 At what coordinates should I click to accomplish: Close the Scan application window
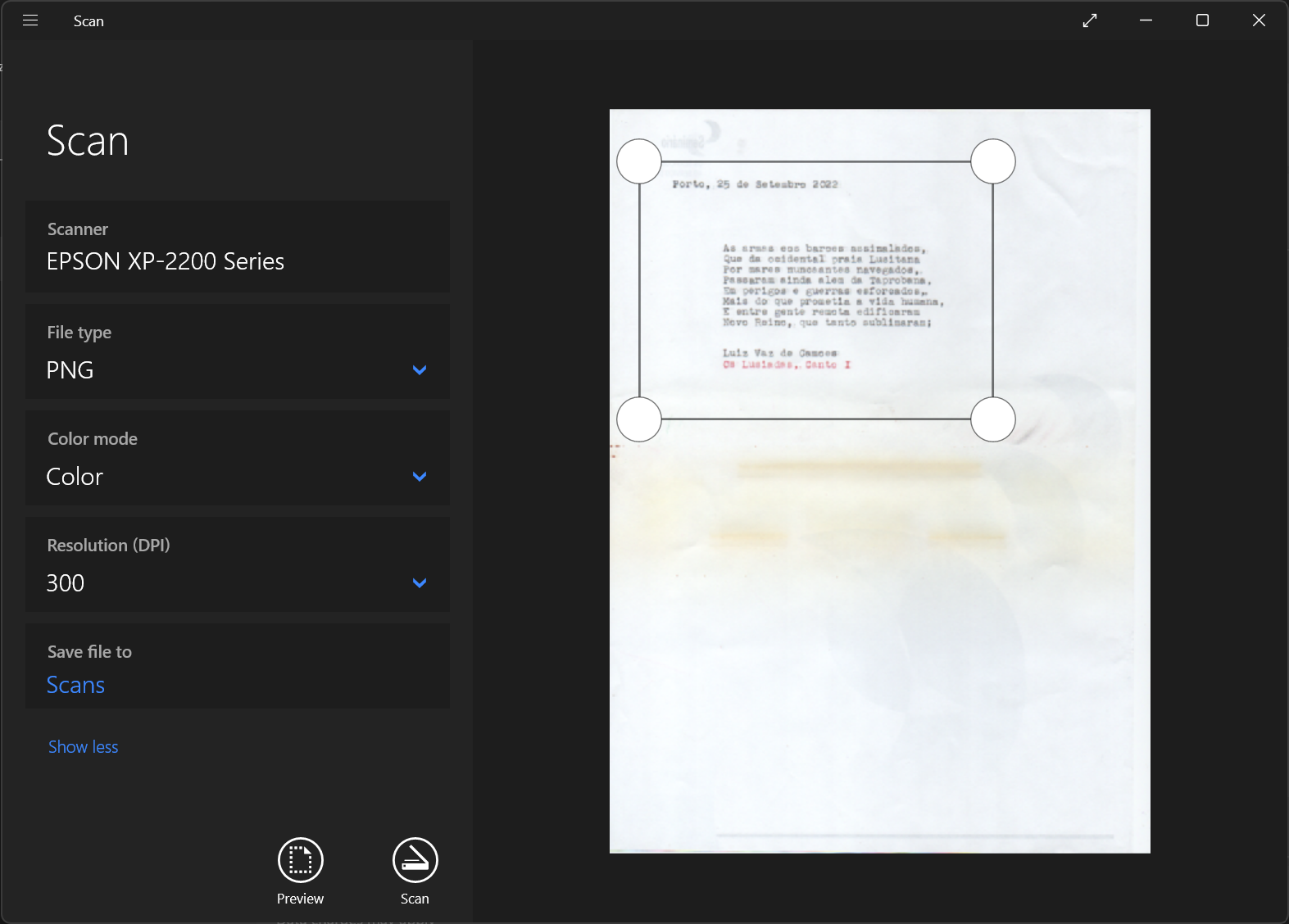click(x=1259, y=20)
